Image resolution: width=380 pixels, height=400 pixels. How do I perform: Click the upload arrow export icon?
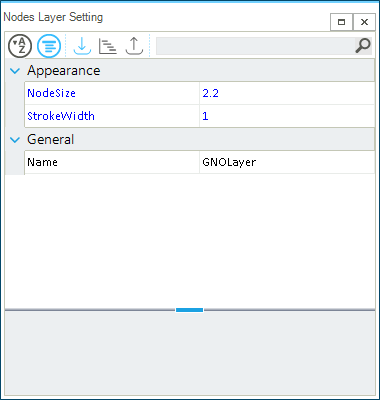tap(134, 46)
